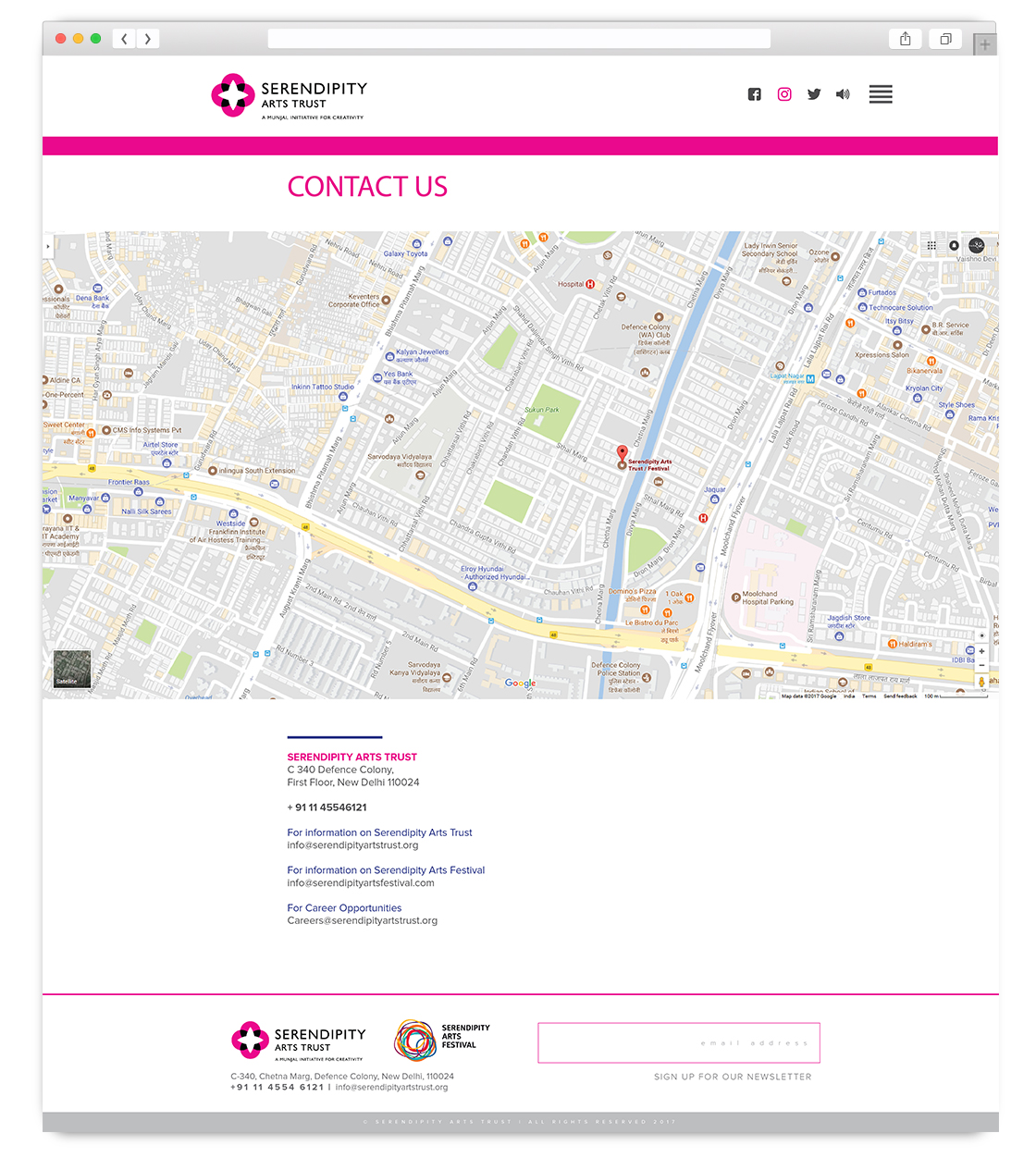The height and width of the screenshot is (1158, 1036).
Task: Click the Bikanervala restaurant marker
Action: click(931, 361)
